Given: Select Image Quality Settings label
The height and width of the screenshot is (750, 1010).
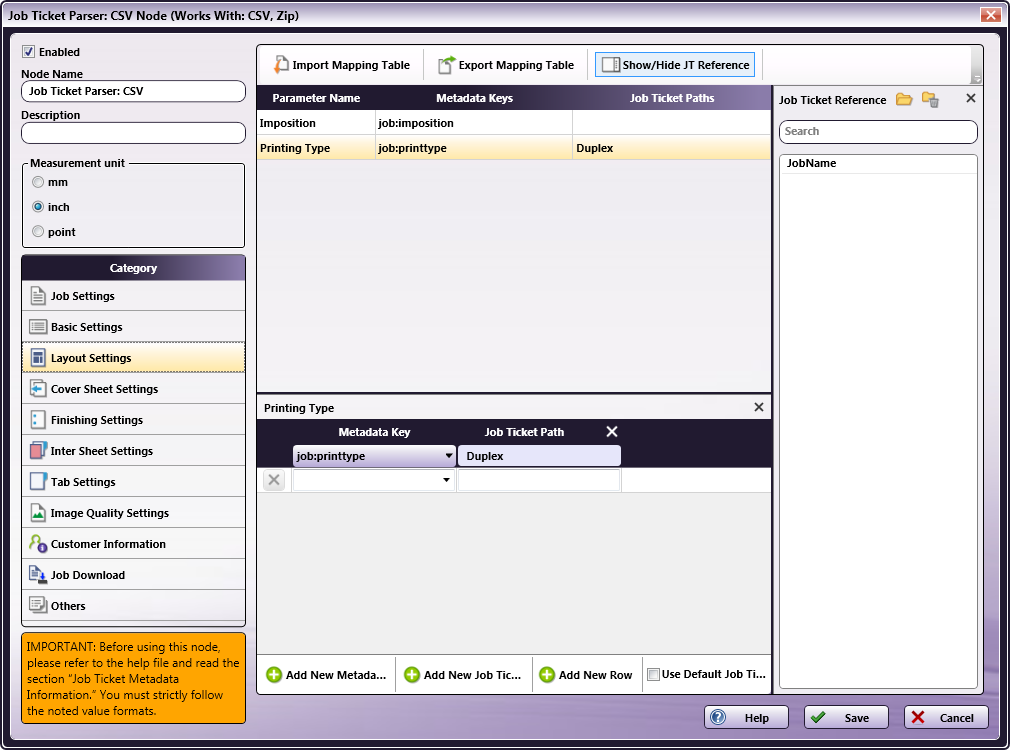Looking at the screenshot, I should click(x=110, y=513).
